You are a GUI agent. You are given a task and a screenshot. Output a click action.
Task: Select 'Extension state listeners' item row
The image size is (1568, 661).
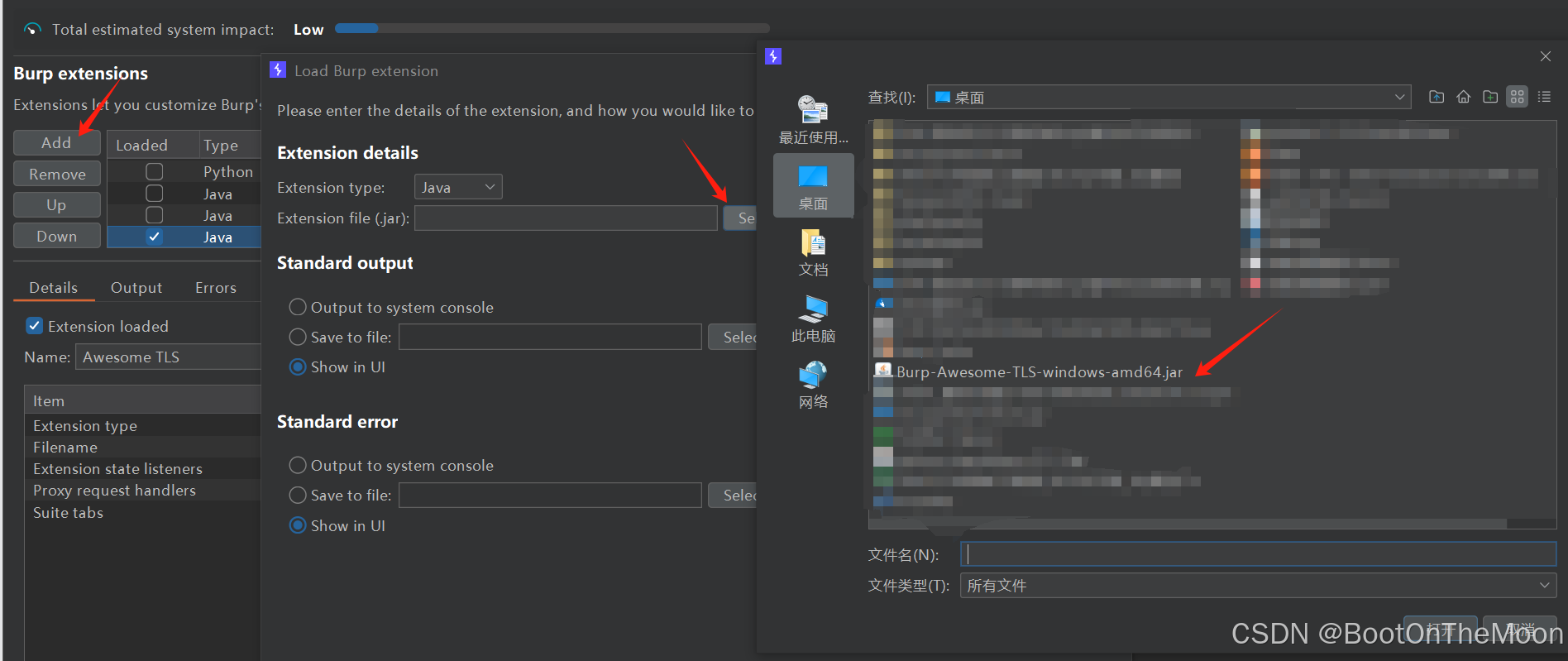click(142, 468)
